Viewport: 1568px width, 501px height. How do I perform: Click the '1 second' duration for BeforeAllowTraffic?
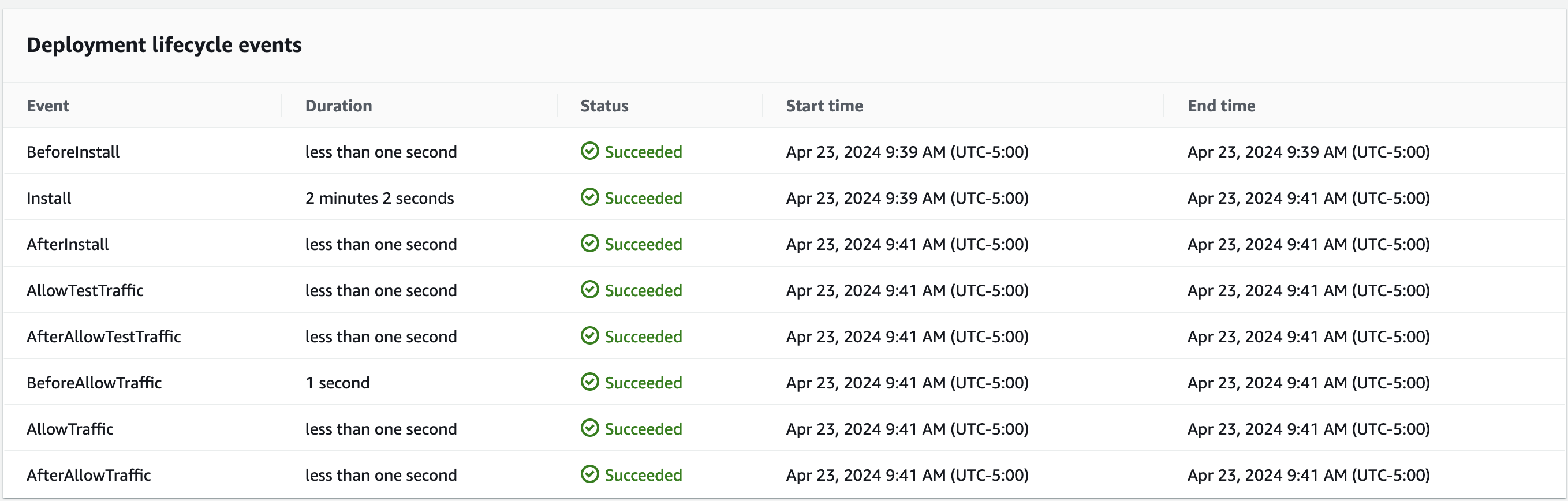pyautogui.click(x=338, y=383)
